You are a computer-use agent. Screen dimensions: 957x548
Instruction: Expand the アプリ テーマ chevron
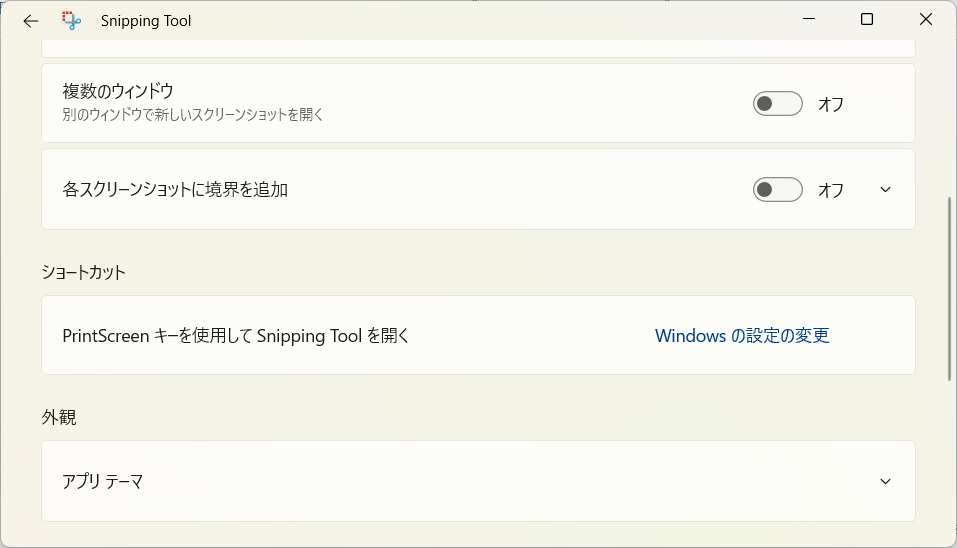tap(885, 481)
